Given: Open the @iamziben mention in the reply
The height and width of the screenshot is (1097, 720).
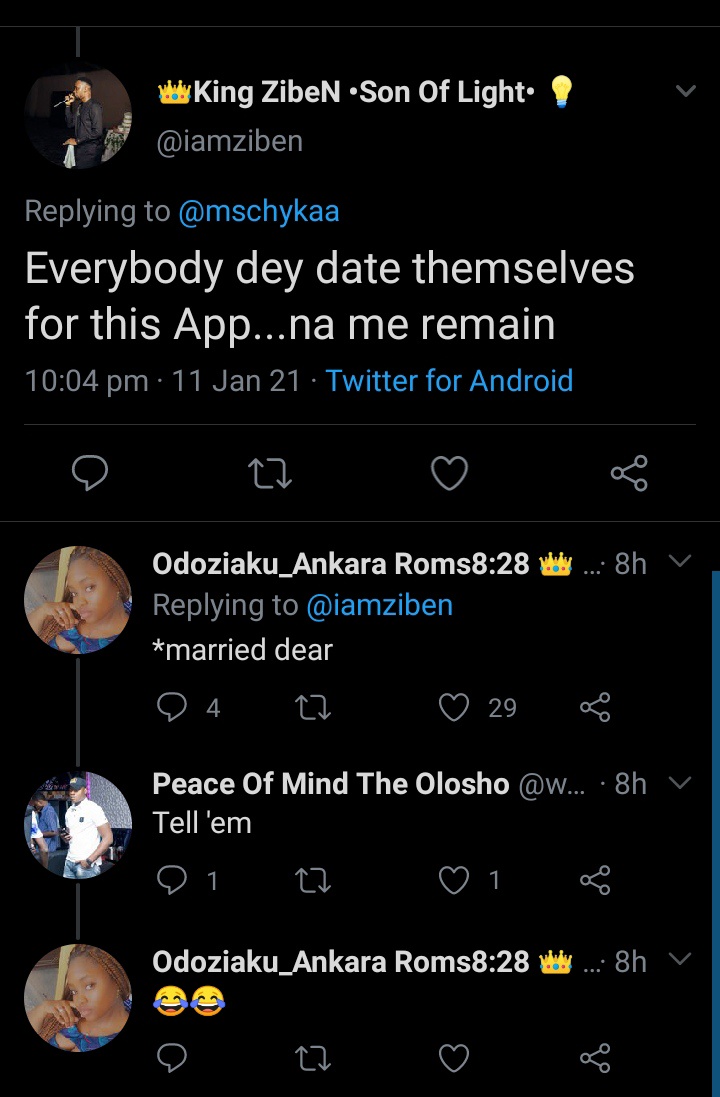Looking at the screenshot, I should click(x=379, y=605).
